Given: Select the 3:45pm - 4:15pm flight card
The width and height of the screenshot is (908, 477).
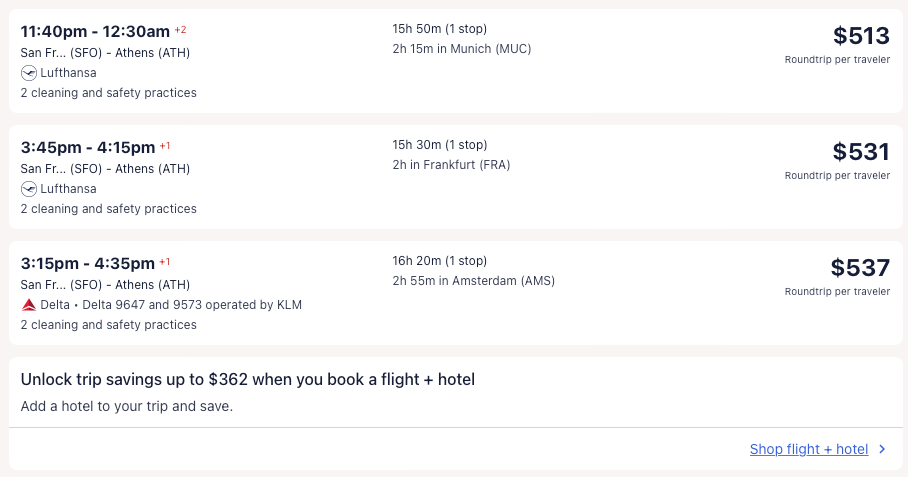Looking at the screenshot, I should [87, 148].
